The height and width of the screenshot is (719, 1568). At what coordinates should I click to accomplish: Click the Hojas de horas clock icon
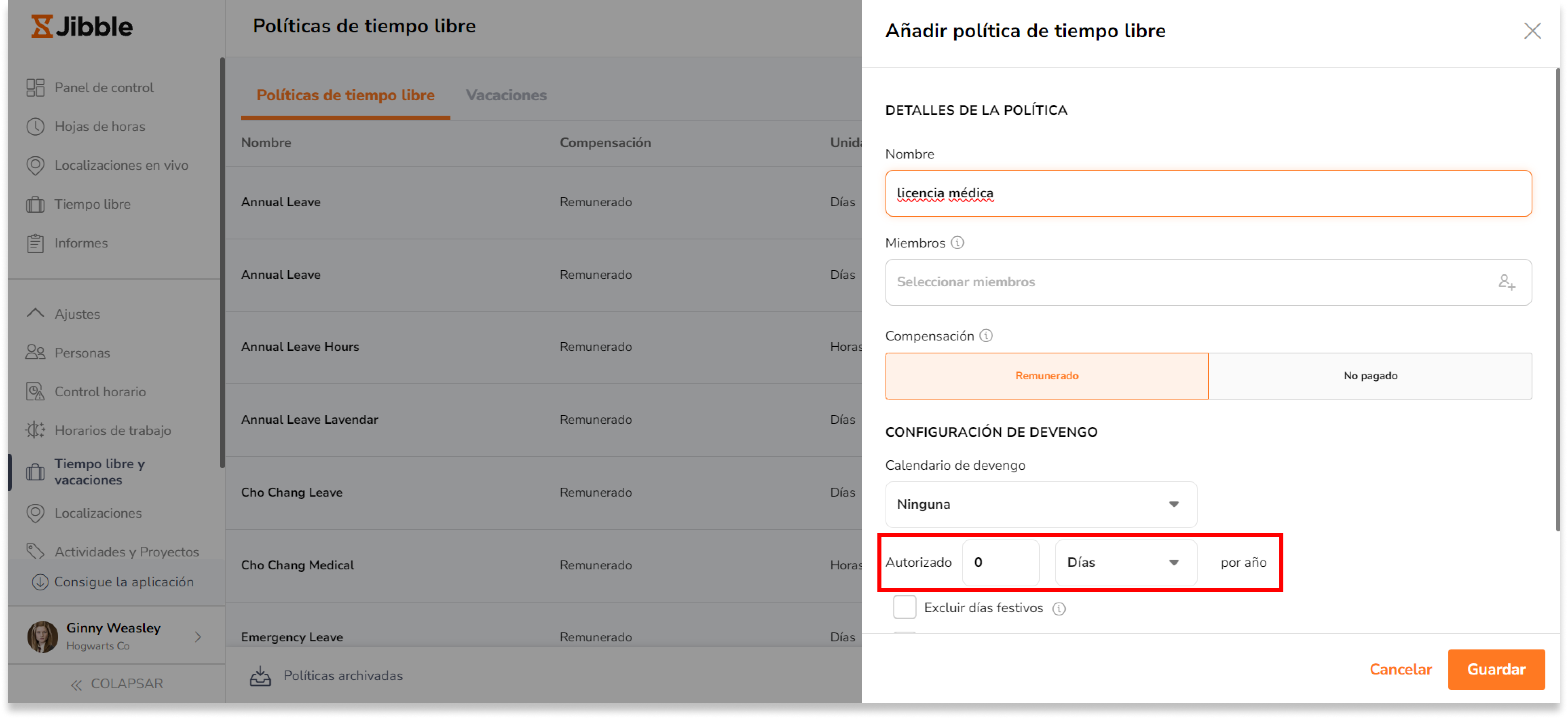35,127
